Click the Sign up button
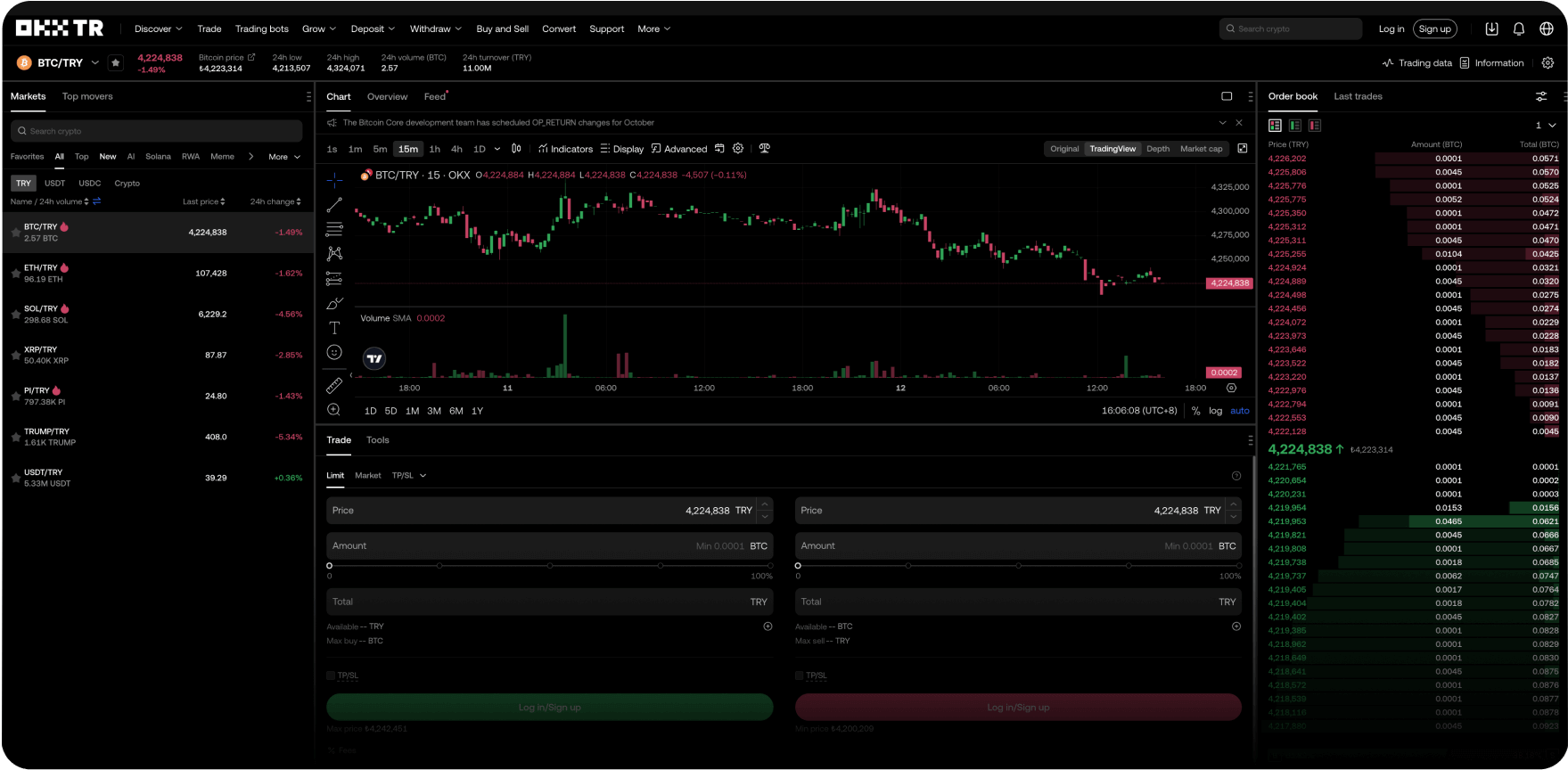1568x770 pixels. pyautogui.click(x=1434, y=29)
